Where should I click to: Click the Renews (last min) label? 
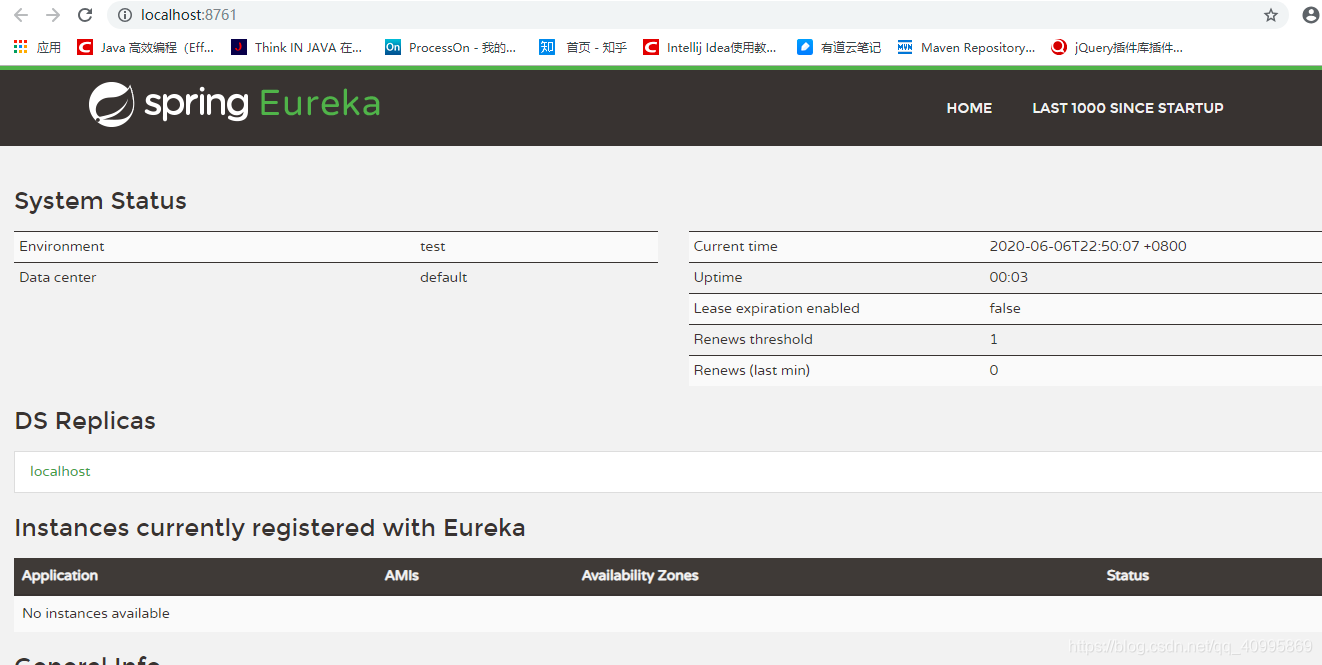pos(752,370)
